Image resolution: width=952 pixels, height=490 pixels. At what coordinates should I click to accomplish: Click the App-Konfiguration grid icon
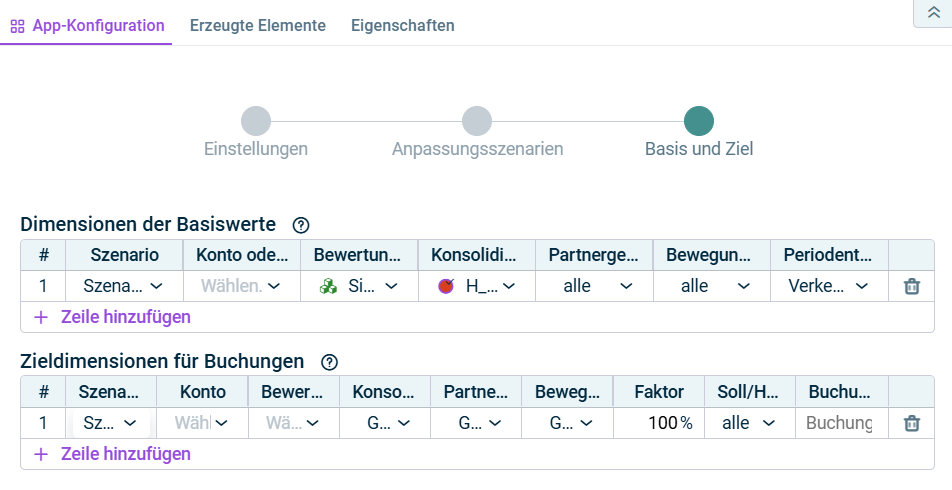[17, 26]
